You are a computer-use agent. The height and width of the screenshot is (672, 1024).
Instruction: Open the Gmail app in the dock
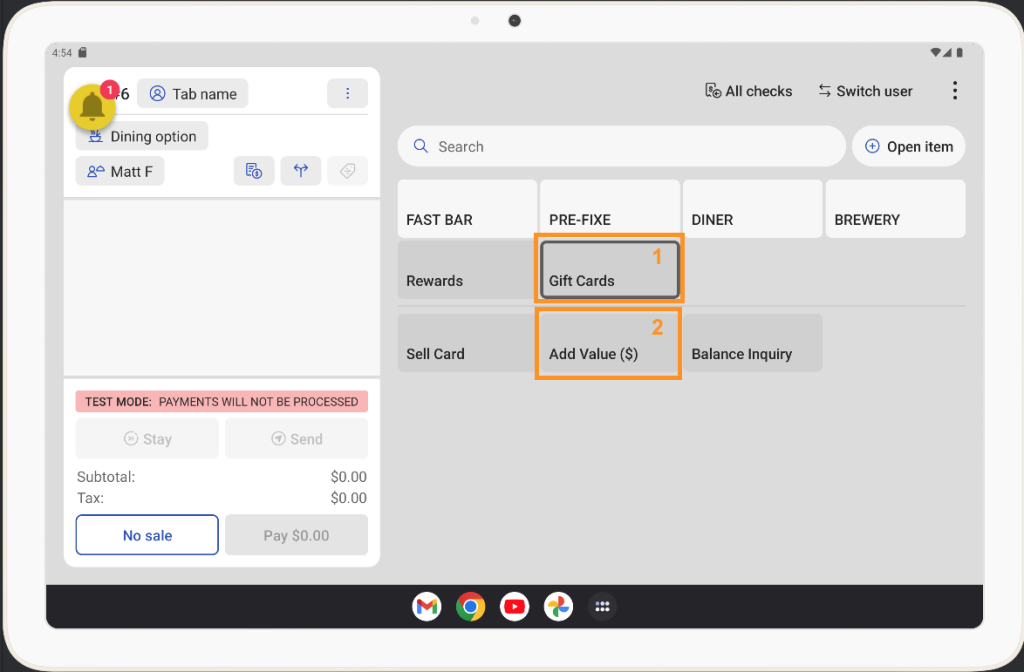(427, 606)
